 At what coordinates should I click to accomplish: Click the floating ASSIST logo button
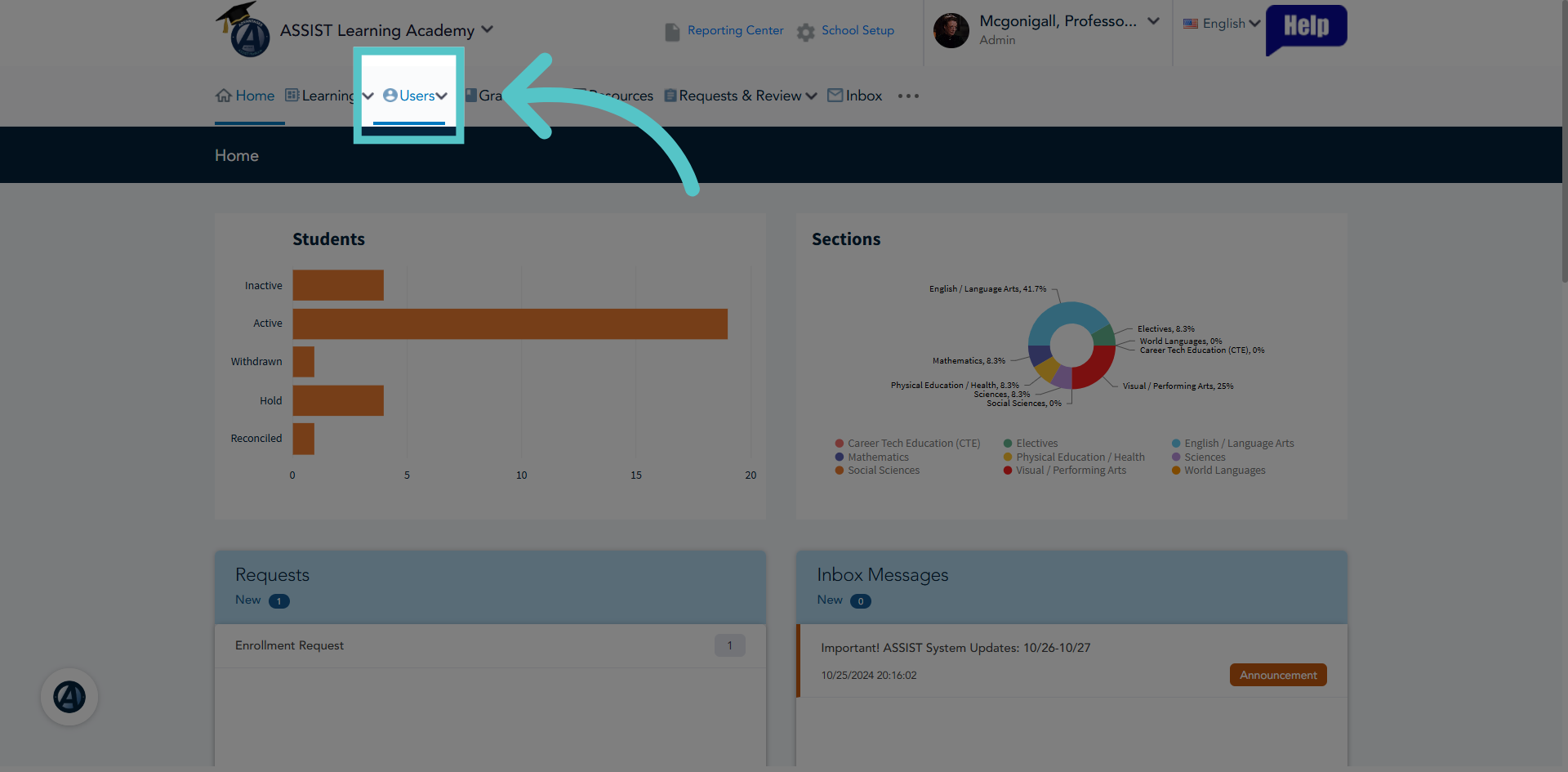click(69, 697)
